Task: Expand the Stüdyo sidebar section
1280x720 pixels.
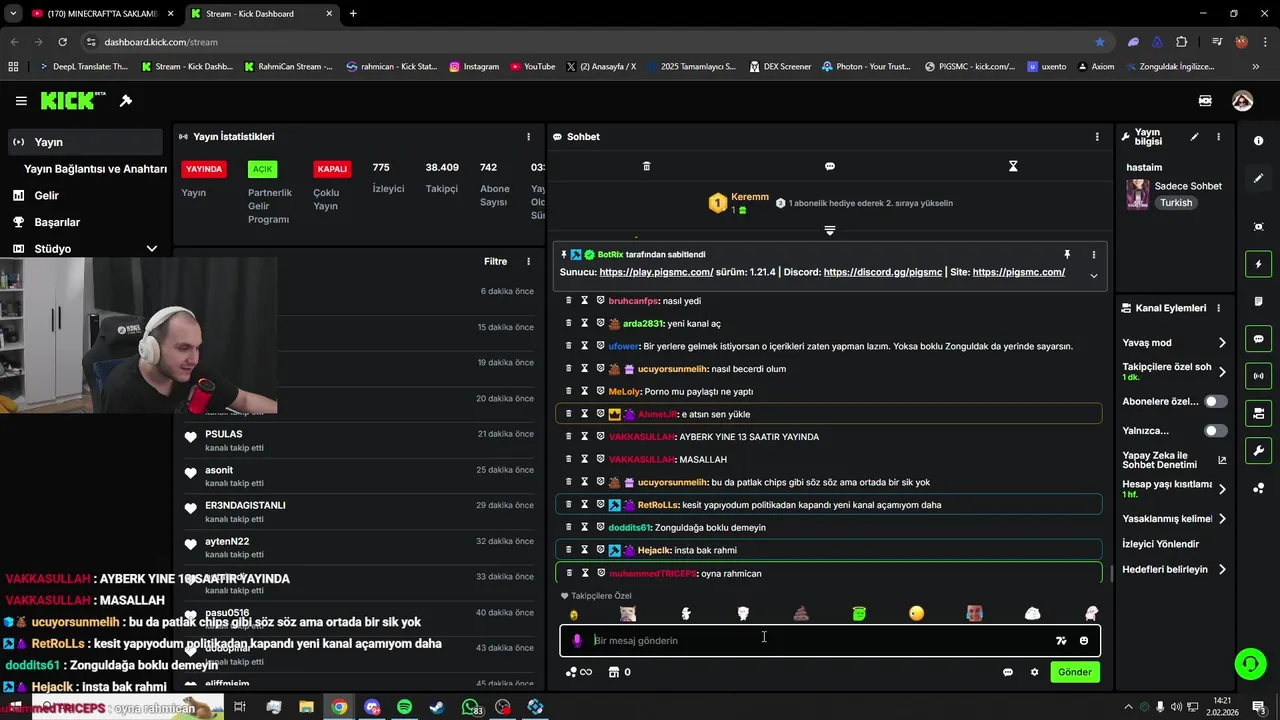Action: (152, 248)
